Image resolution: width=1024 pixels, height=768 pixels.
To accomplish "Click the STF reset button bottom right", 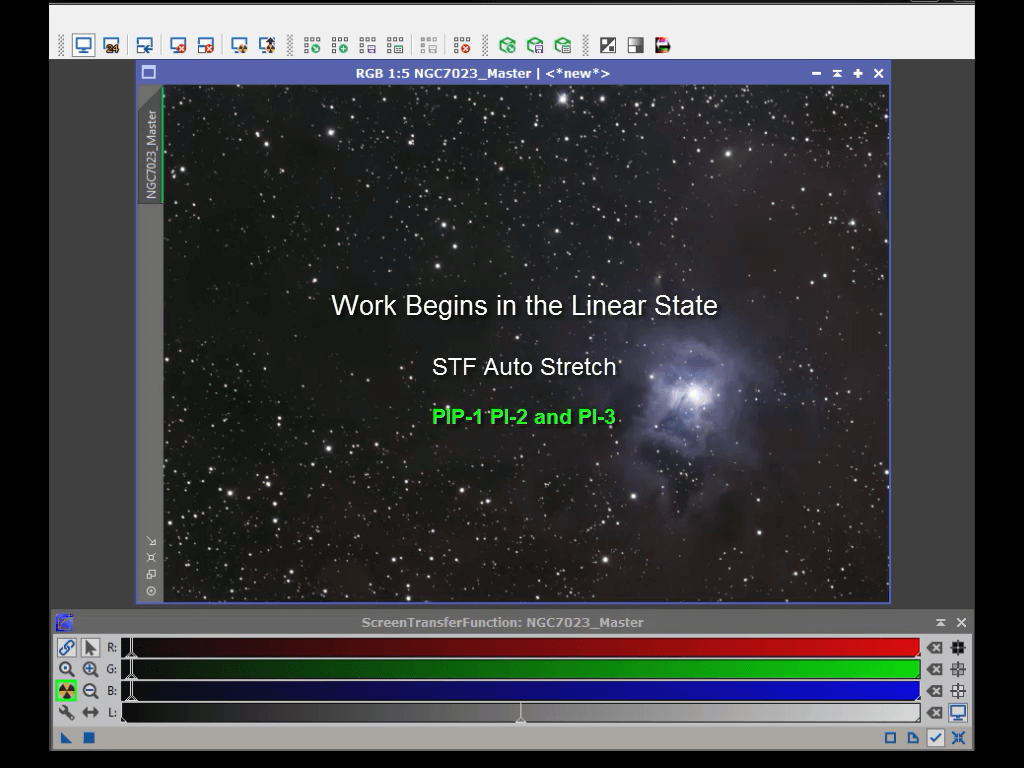I will tap(958, 738).
